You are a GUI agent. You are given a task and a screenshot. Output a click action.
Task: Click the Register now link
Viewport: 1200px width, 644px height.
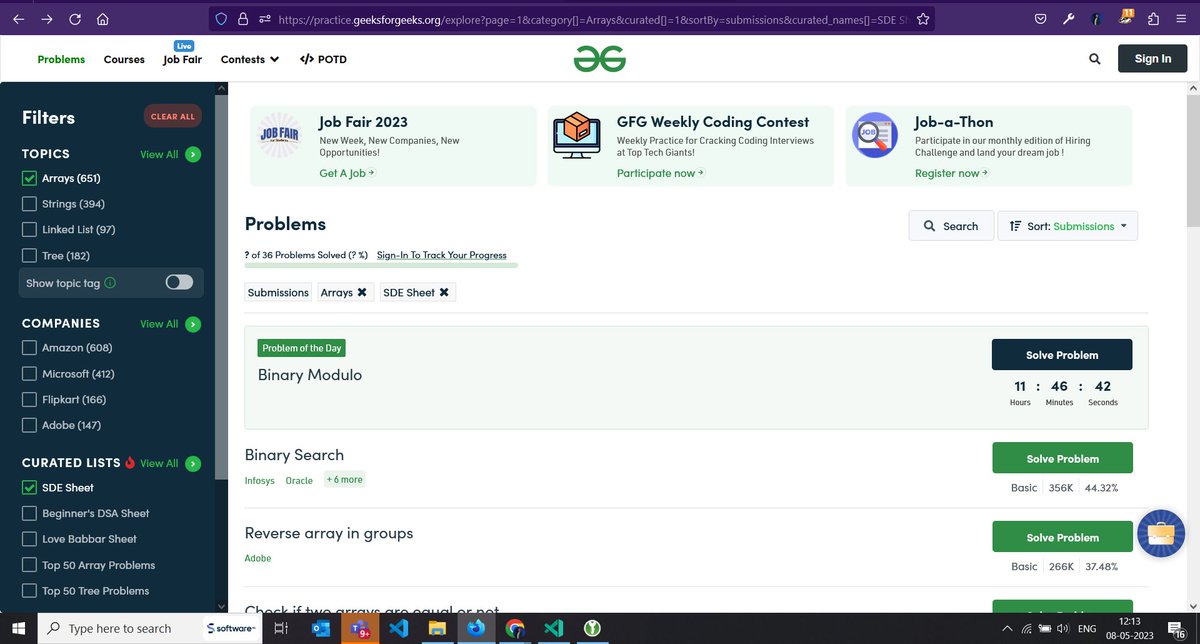click(951, 173)
